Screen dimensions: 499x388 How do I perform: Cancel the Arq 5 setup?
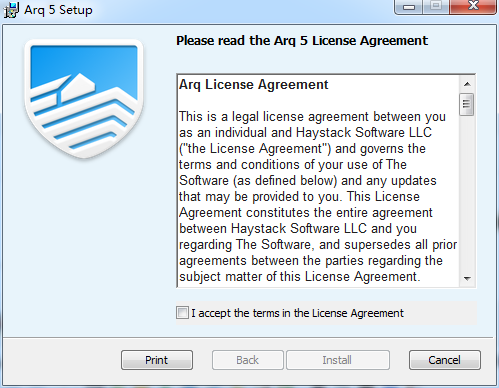[x=445, y=360]
